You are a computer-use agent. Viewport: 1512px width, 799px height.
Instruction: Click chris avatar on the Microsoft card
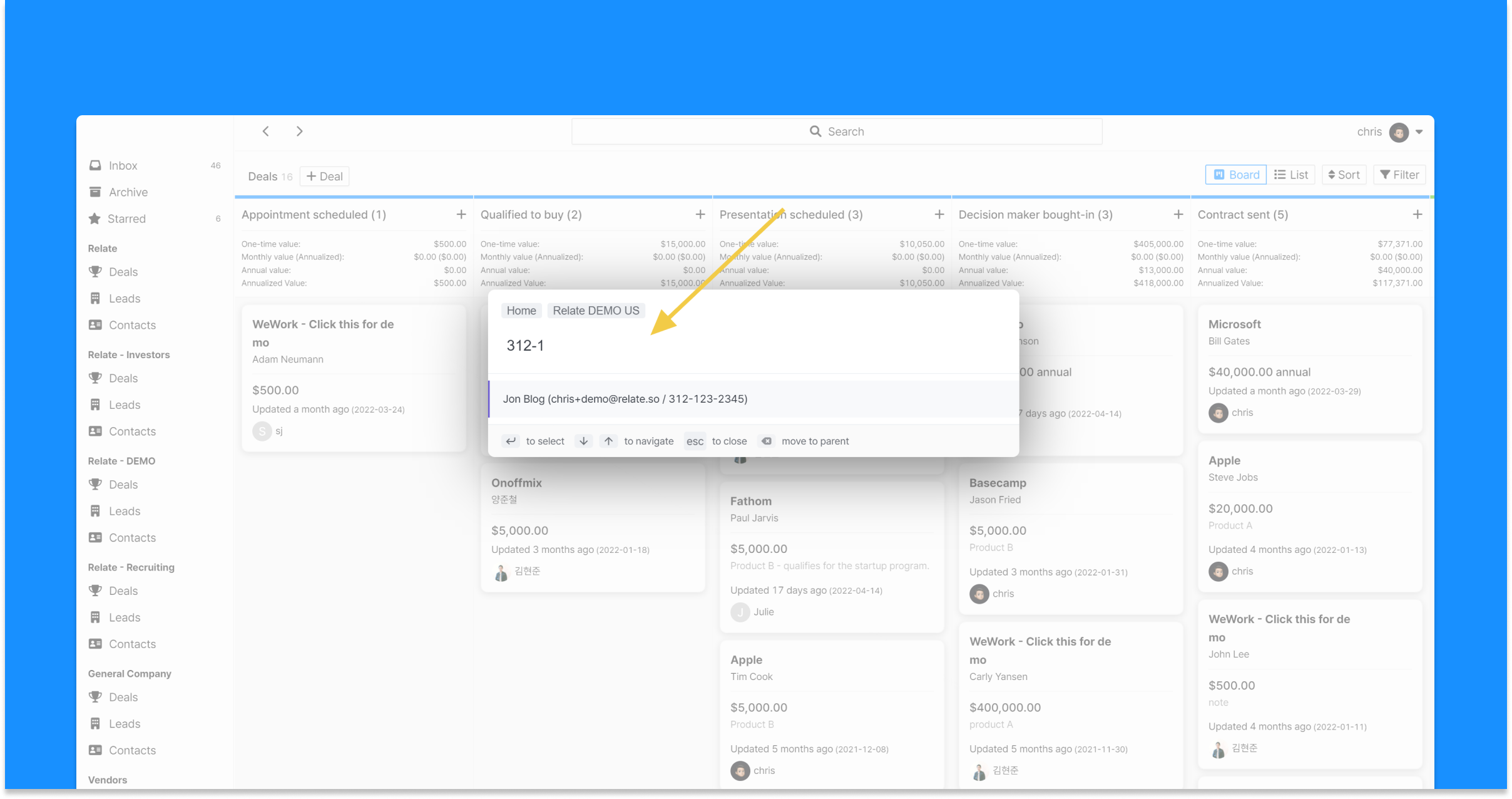[1218, 413]
